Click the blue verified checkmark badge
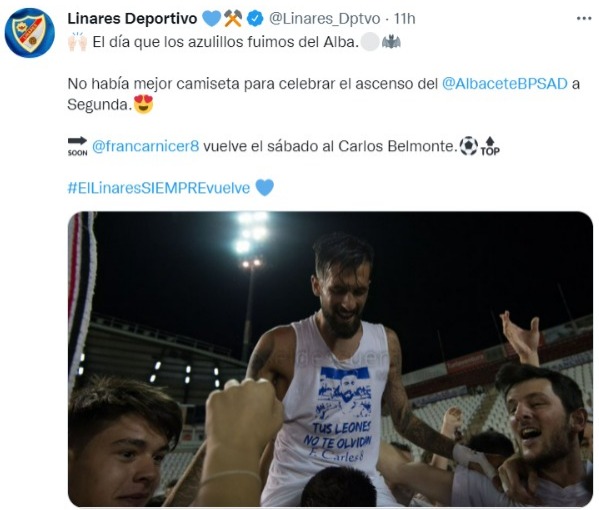Image resolution: width=599 pixels, height=510 pixels. coord(255,18)
